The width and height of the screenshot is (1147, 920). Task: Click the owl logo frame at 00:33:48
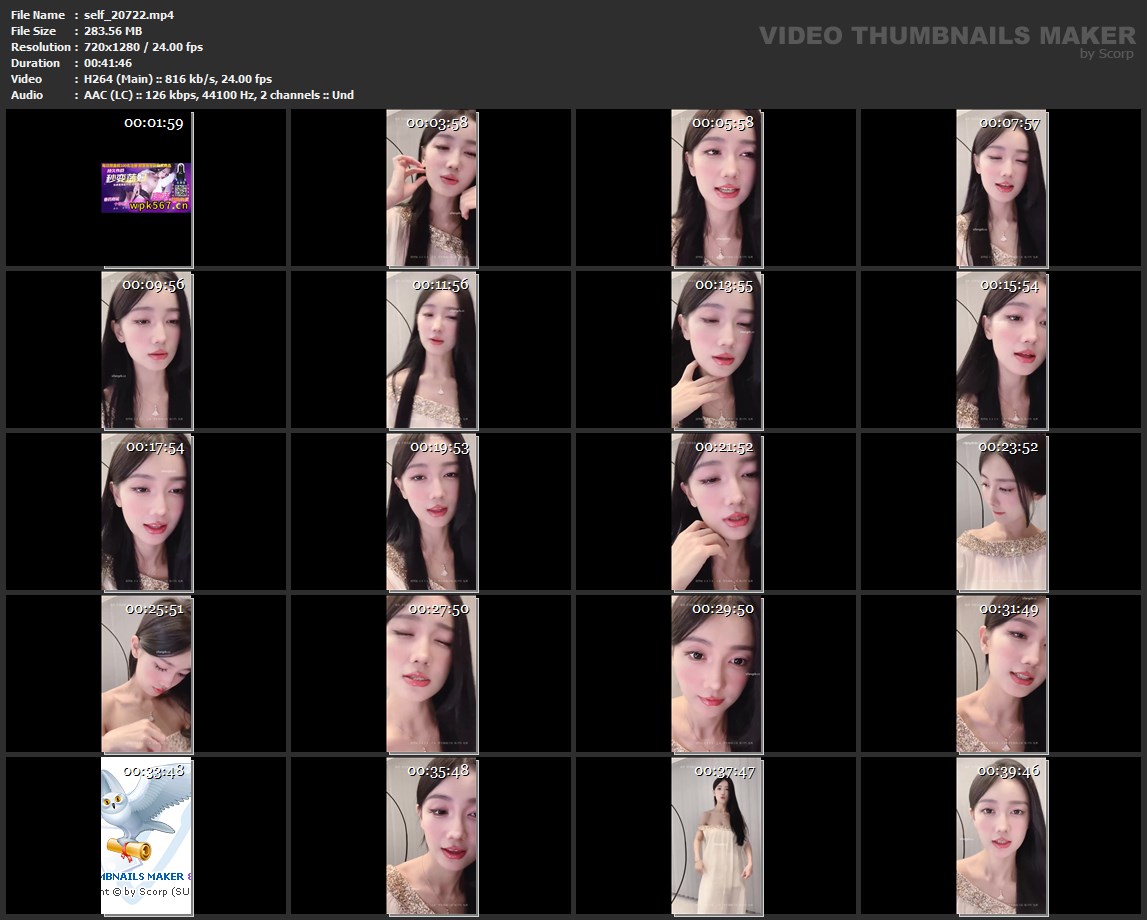(146, 836)
